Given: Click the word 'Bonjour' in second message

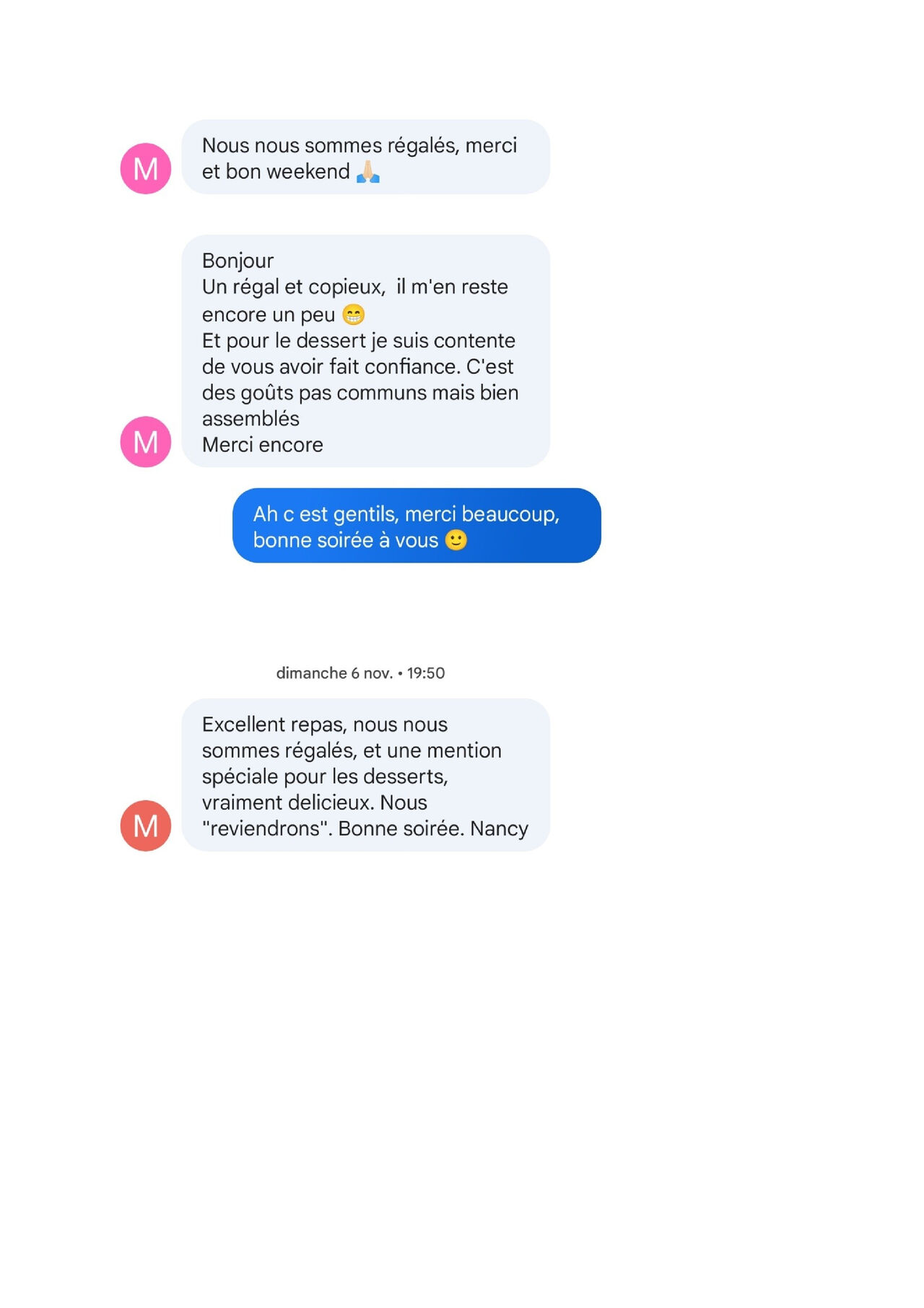Looking at the screenshot, I should click(x=237, y=261).
